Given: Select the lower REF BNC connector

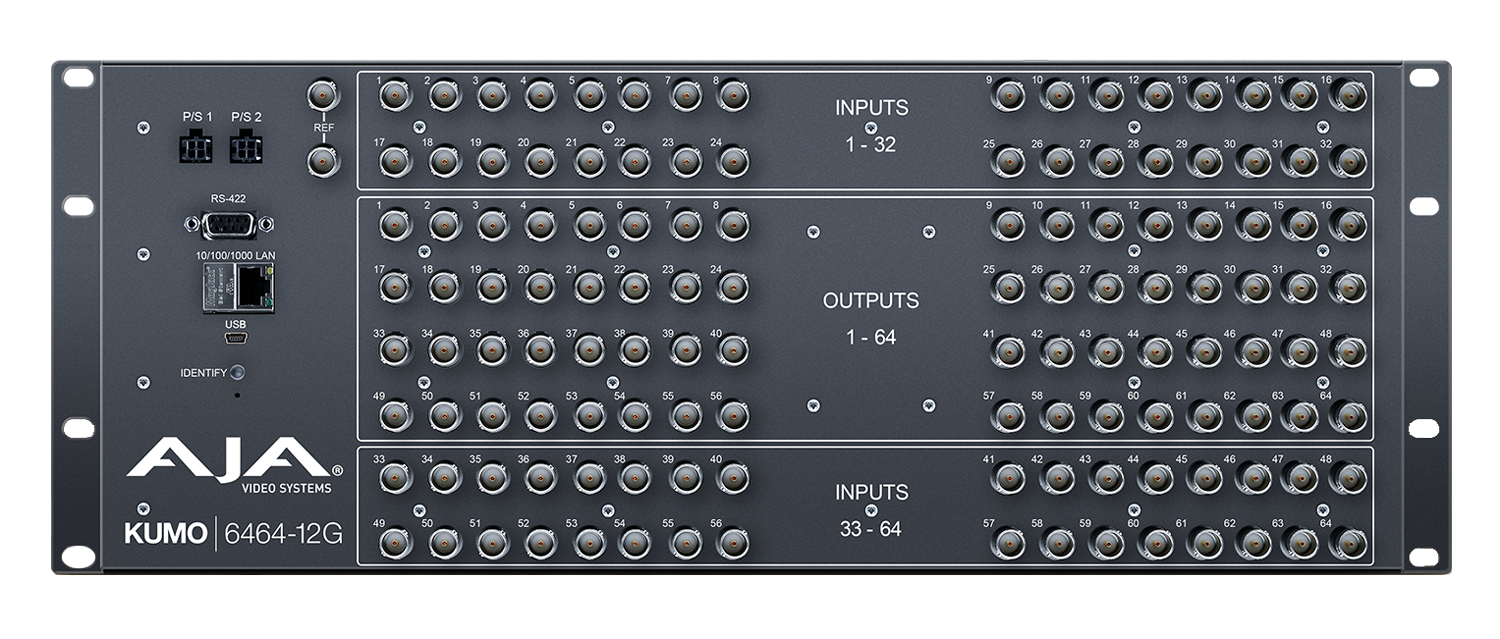Looking at the screenshot, I should tap(323, 160).
